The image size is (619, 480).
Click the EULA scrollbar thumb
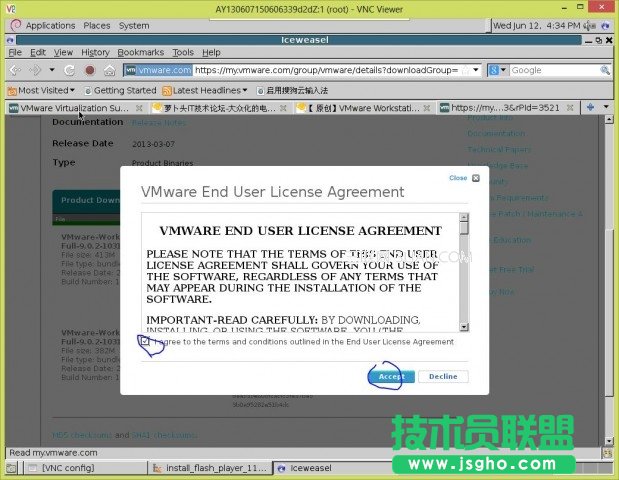pos(464,228)
